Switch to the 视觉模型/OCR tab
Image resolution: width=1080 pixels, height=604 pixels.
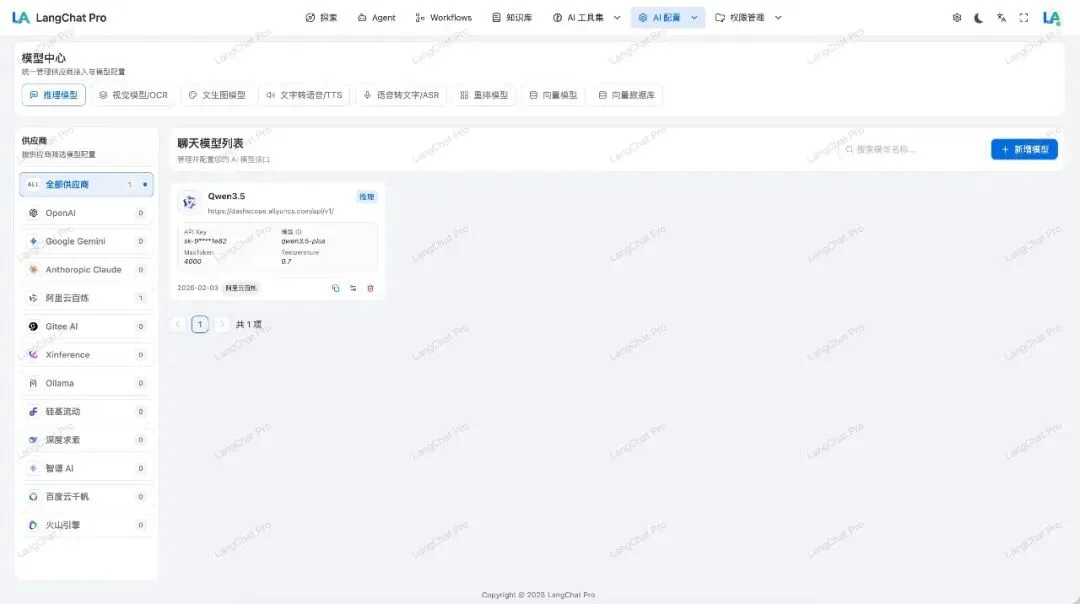pos(134,95)
